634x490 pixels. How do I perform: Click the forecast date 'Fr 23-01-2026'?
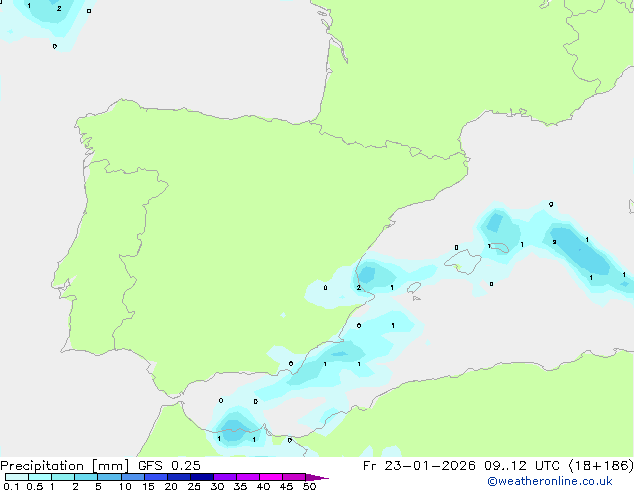click(419, 466)
